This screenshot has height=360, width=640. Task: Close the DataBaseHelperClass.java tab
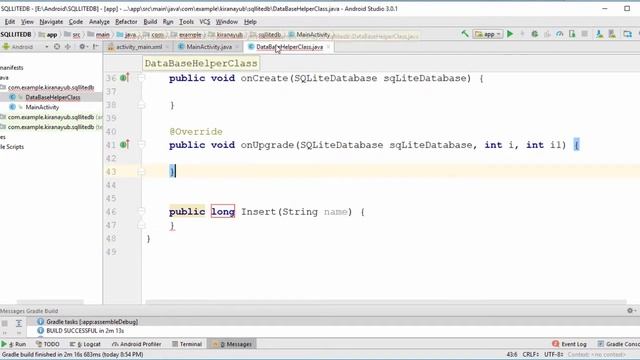coord(328,47)
